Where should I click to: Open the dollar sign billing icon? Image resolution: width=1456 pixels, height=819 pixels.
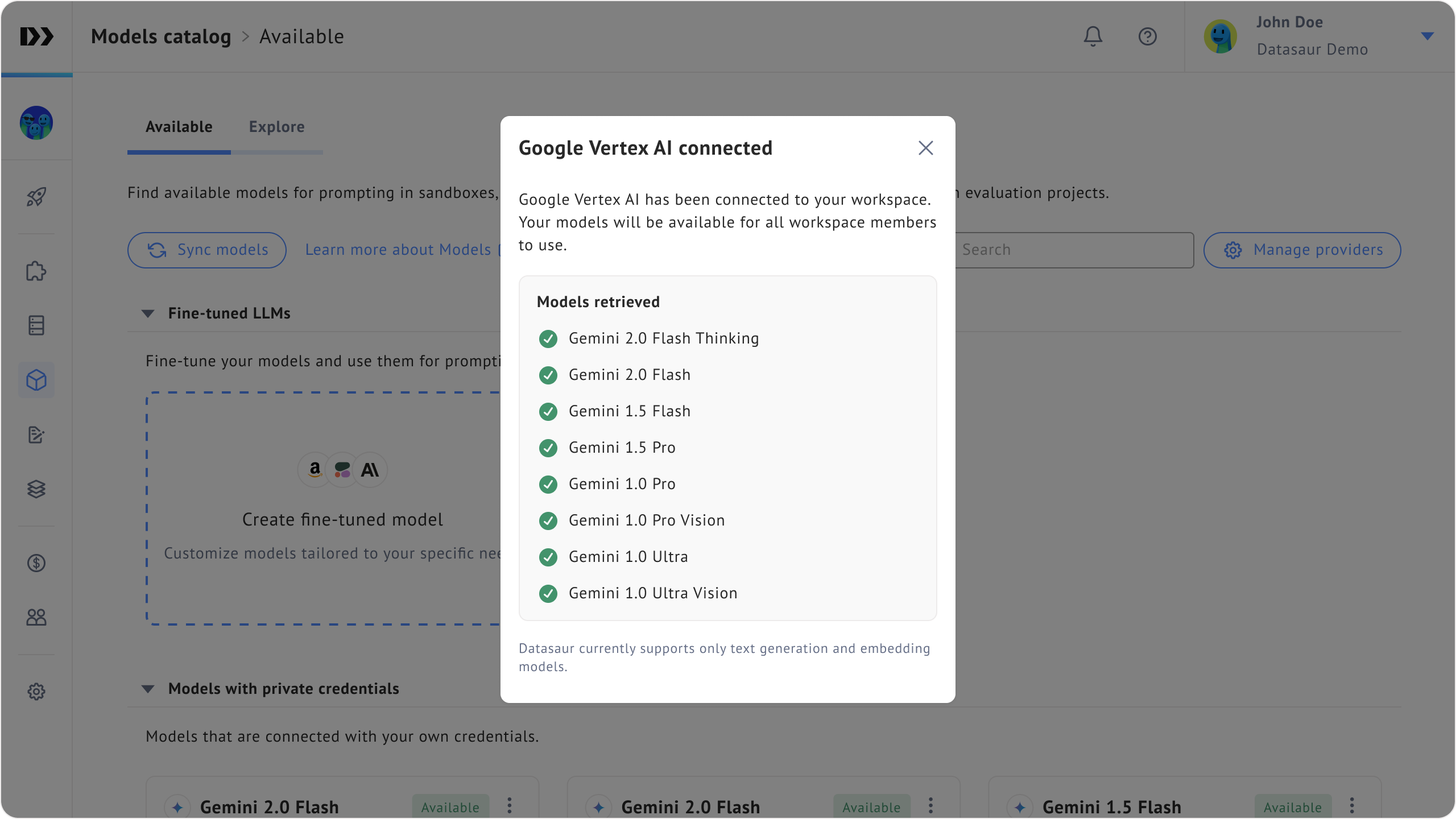point(36,563)
